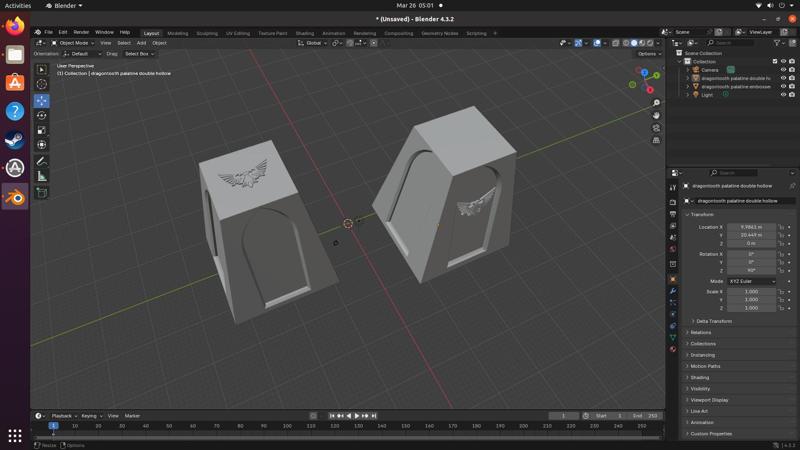This screenshot has height=450, width=800.
Task: Switch to the Shading workspace tab
Action: pyautogui.click(x=305, y=33)
